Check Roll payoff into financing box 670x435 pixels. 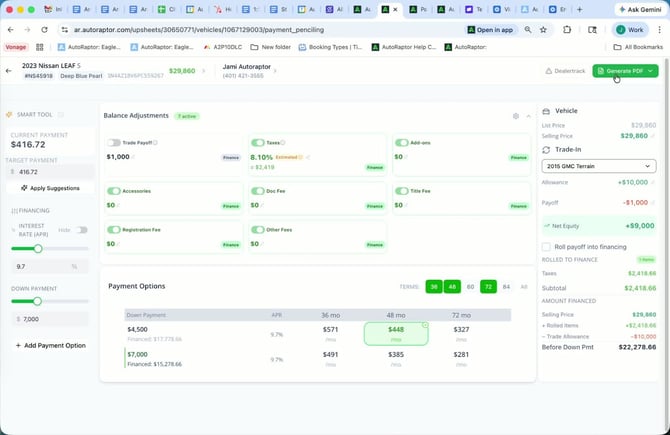(x=545, y=246)
